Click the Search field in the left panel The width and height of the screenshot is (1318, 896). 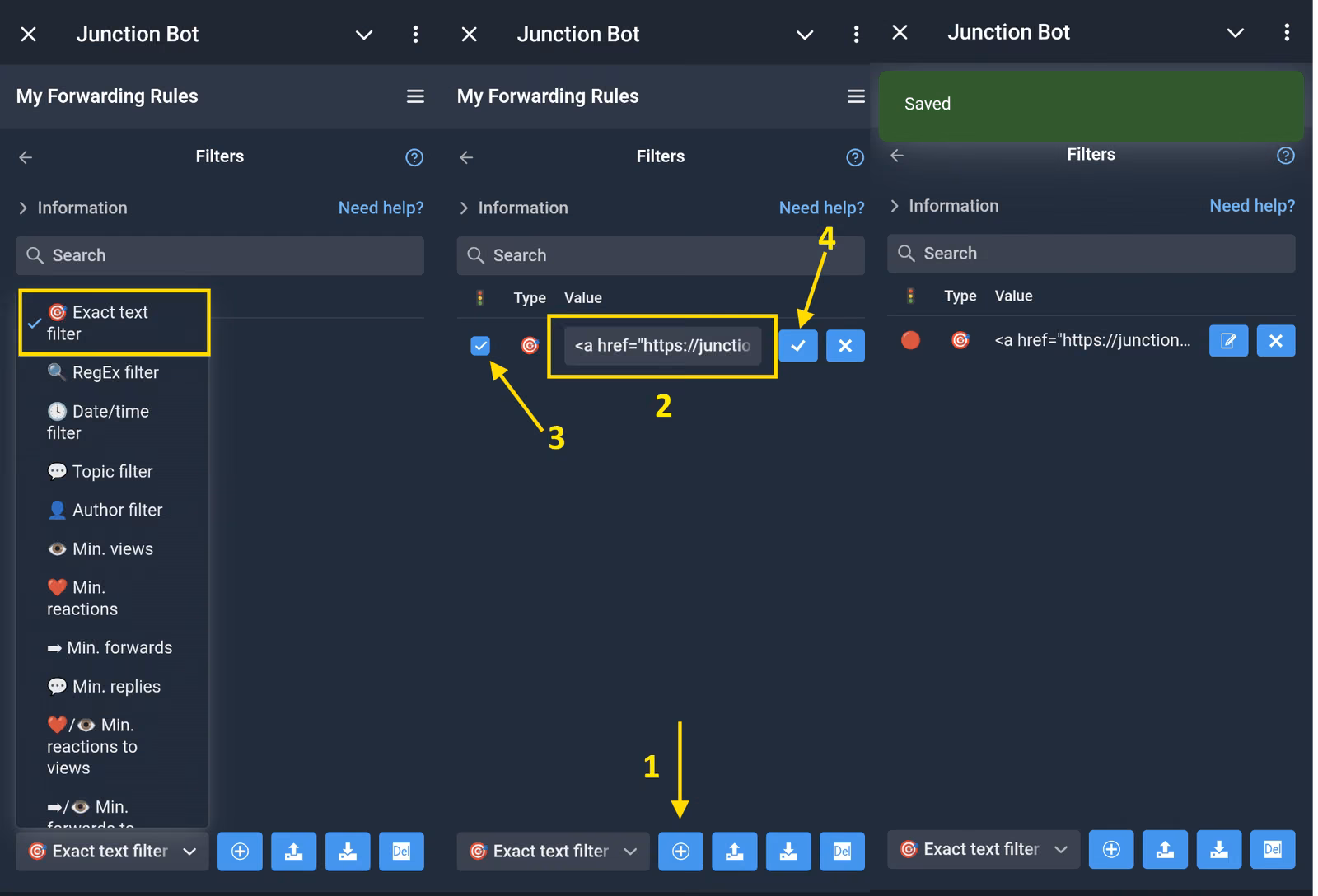point(220,255)
